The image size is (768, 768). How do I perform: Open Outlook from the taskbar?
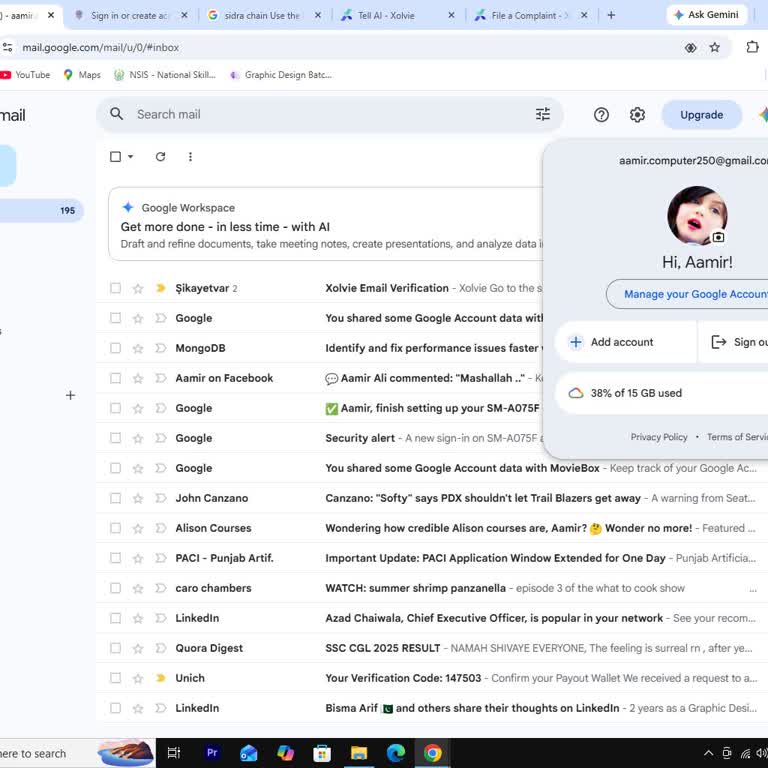click(x=249, y=753)
